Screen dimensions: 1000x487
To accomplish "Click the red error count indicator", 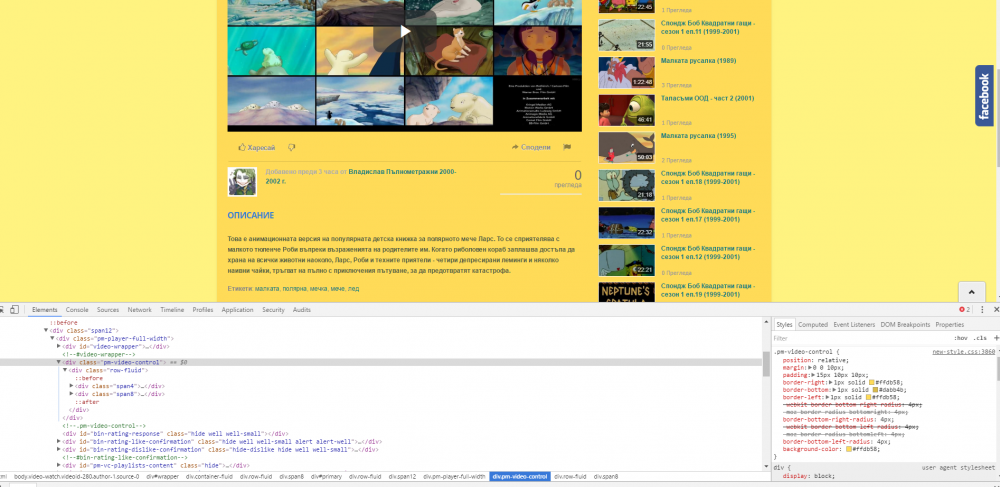I will click(x=964, y=310).
